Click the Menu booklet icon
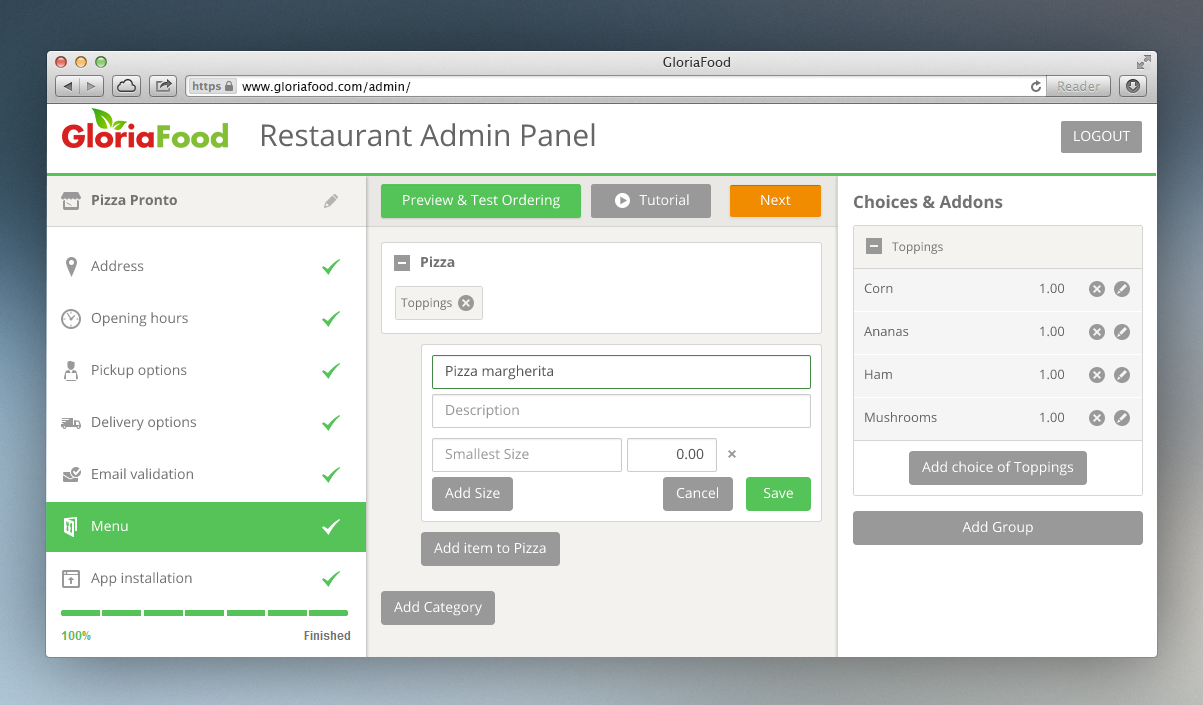 click(71, 527)
